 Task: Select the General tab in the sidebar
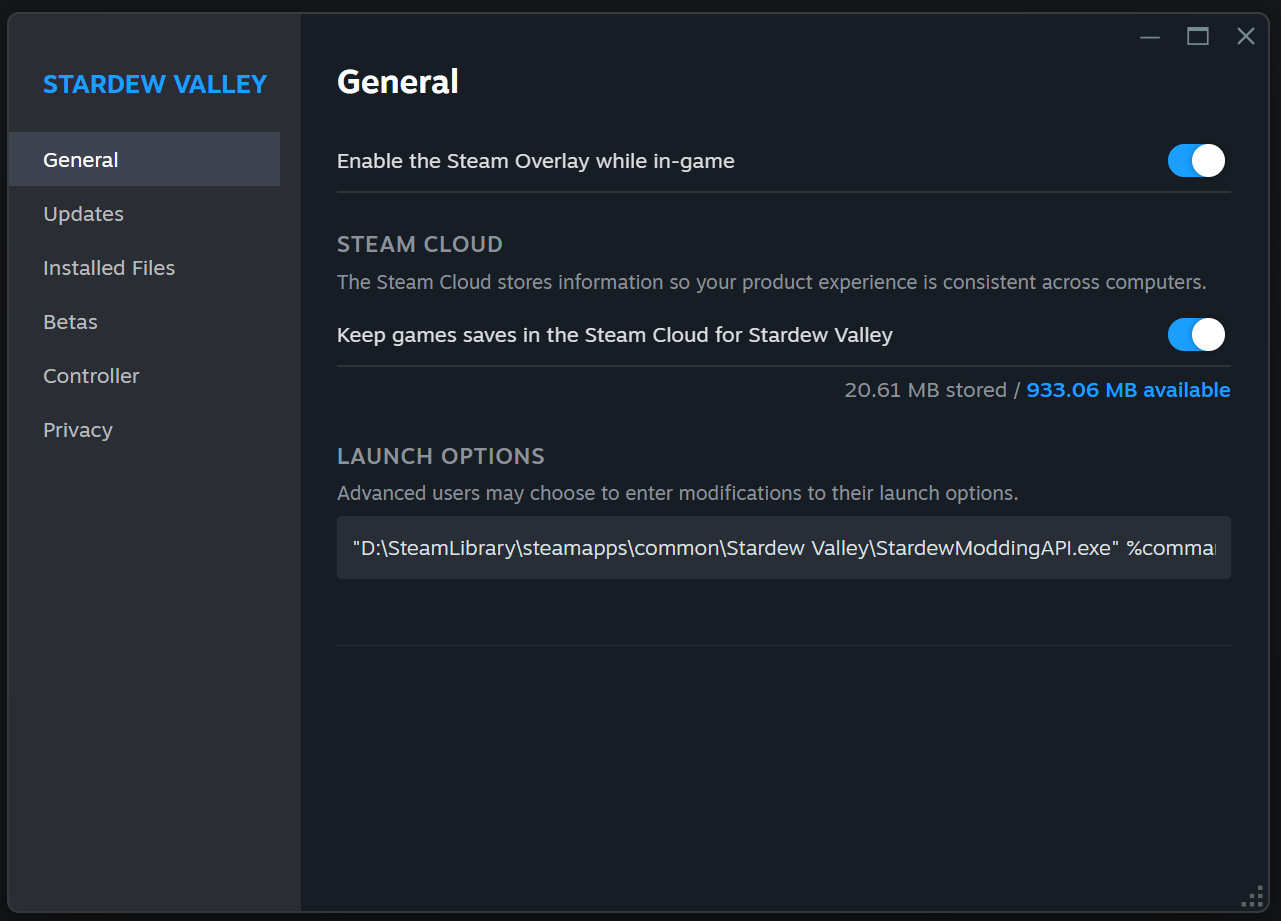tap(80, 159)
